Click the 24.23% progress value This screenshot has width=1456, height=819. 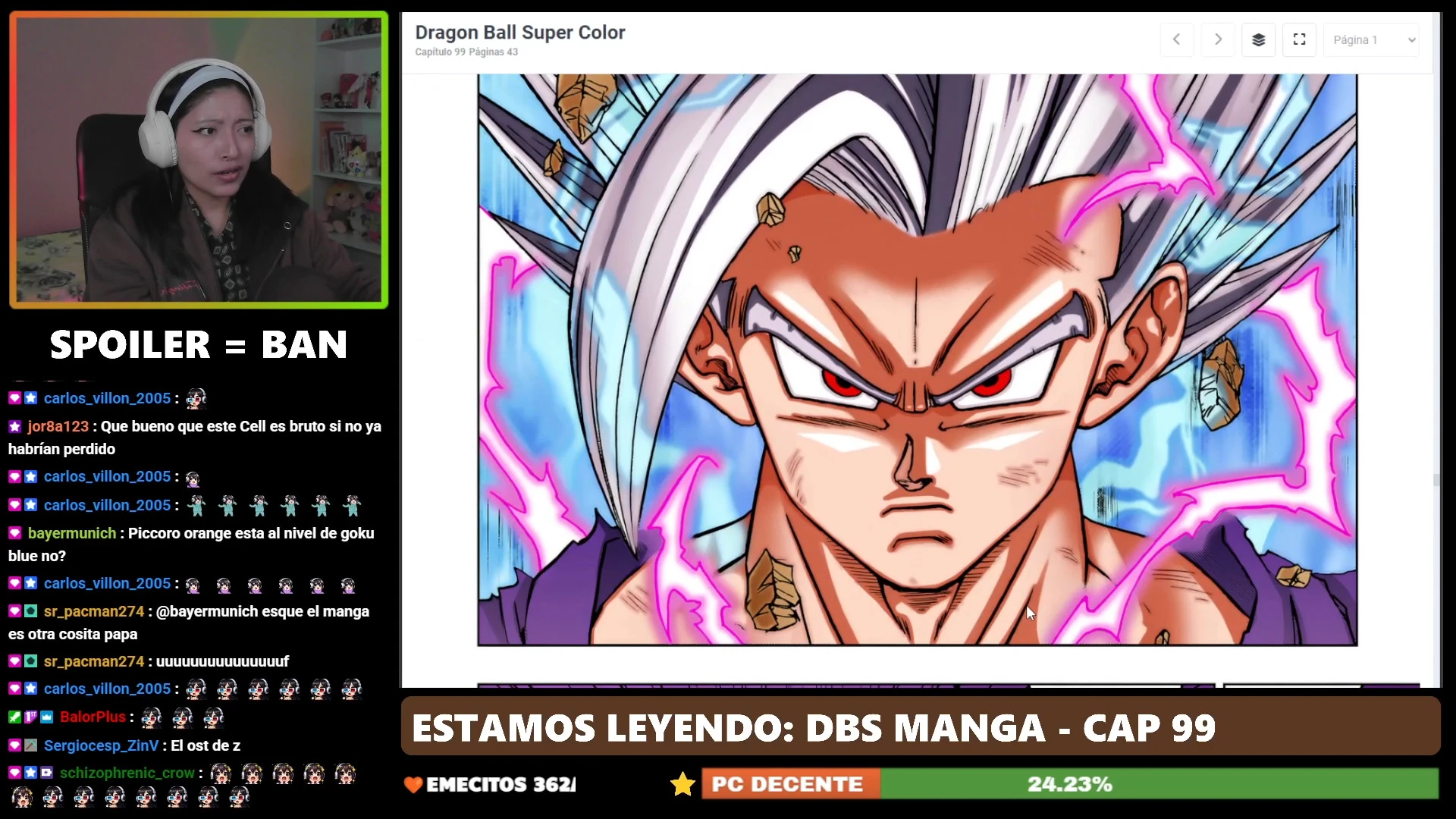(1069, 783)
